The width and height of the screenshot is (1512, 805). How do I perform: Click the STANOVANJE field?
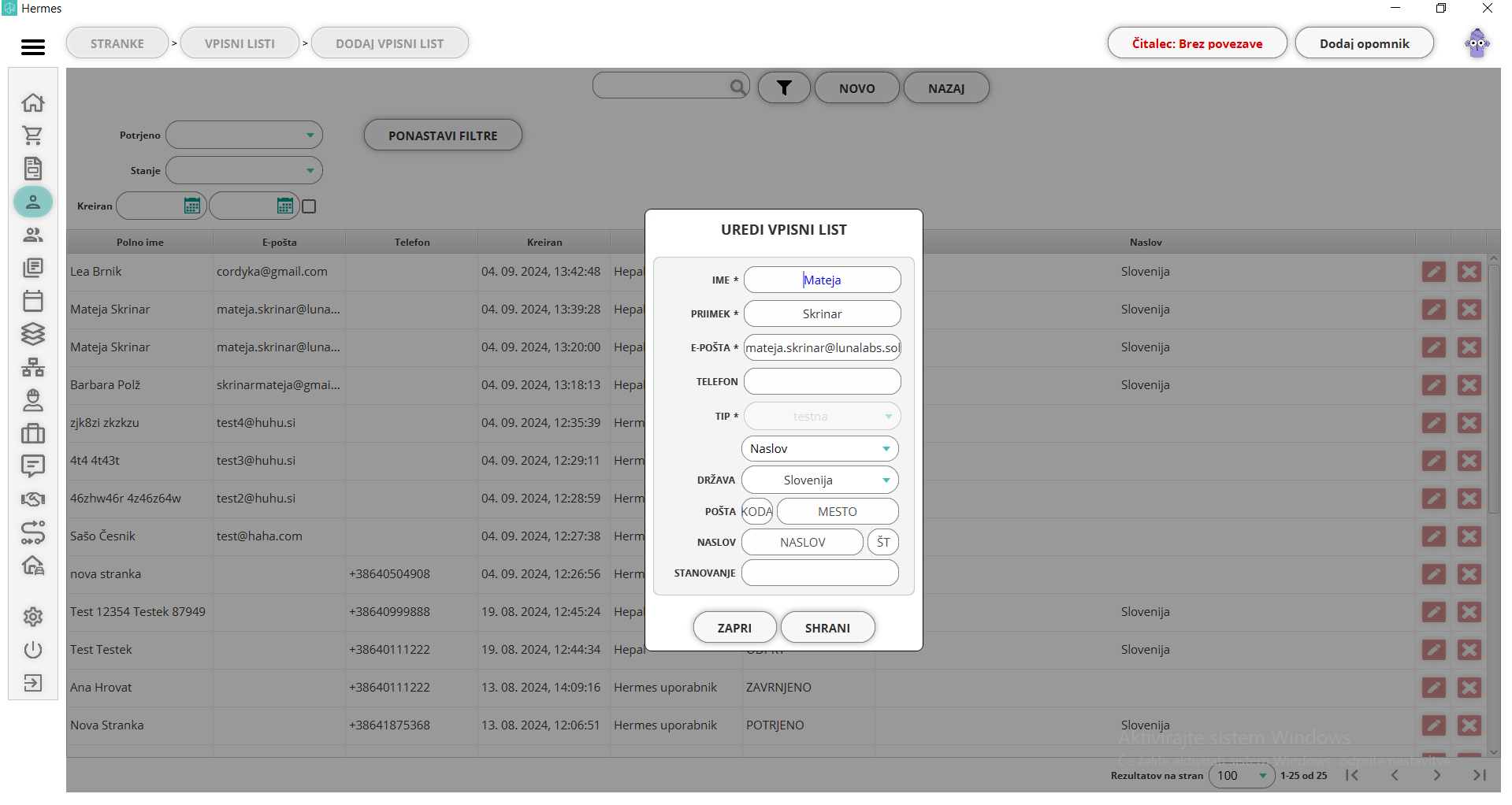point(819,573)
